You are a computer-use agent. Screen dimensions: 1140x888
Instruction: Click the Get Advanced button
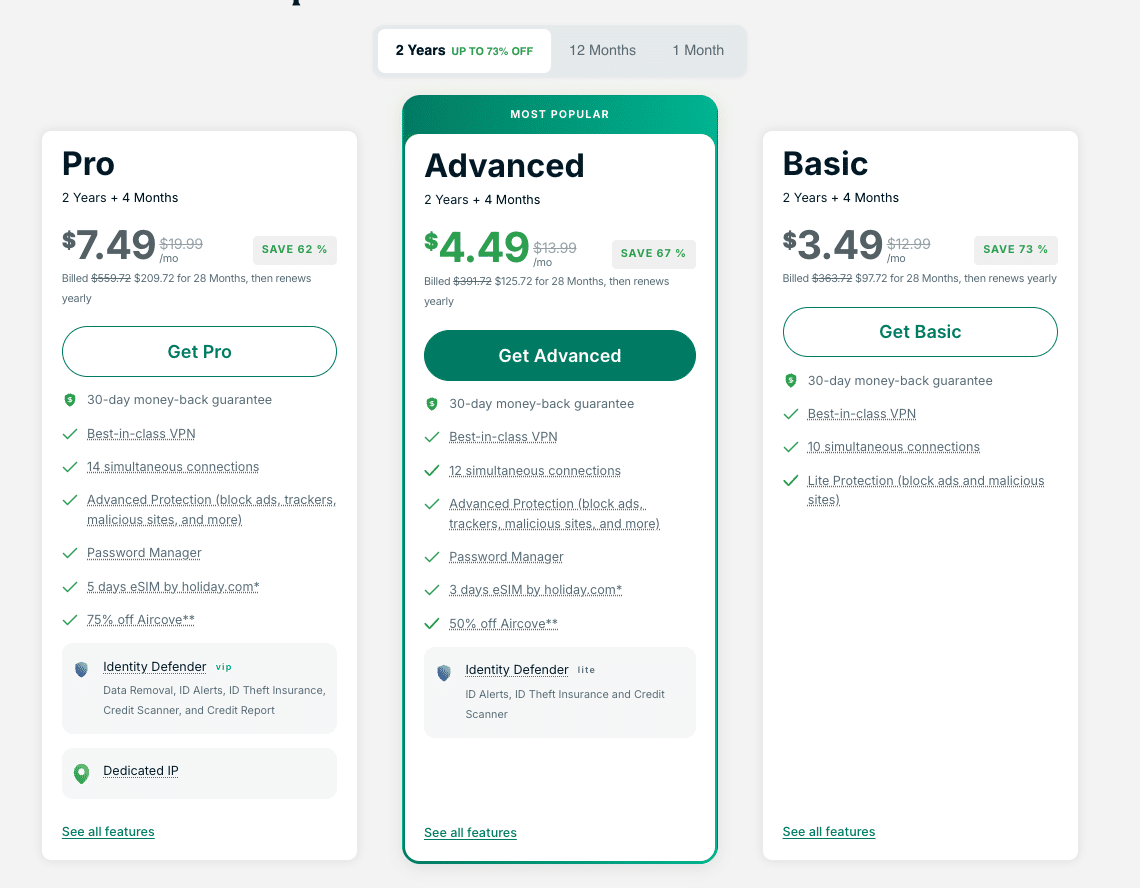click(x=559, y=355)
